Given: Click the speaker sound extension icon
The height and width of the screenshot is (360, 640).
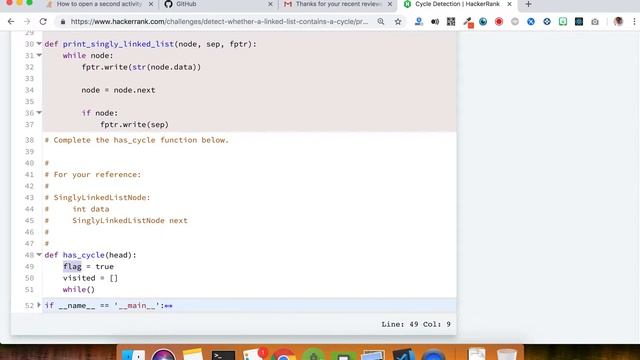Looking at the screenshot, I should [x=435, y=22].
